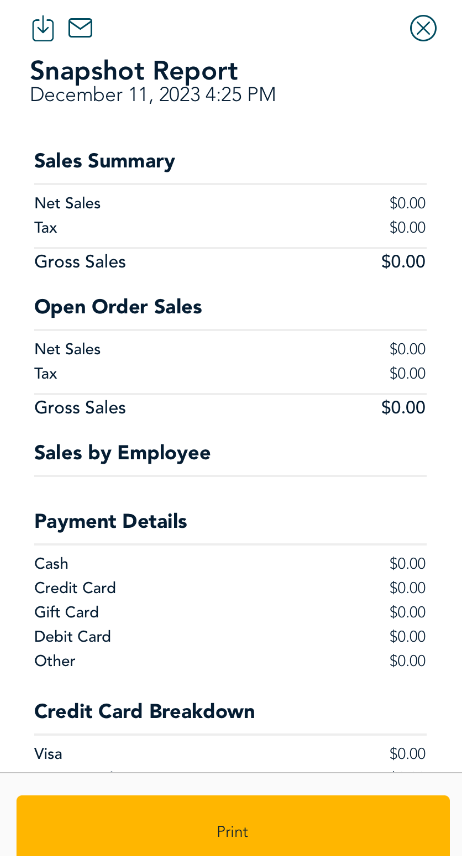
Task: Select Net Sales row under Sales Summary
Action: (230, 203)
